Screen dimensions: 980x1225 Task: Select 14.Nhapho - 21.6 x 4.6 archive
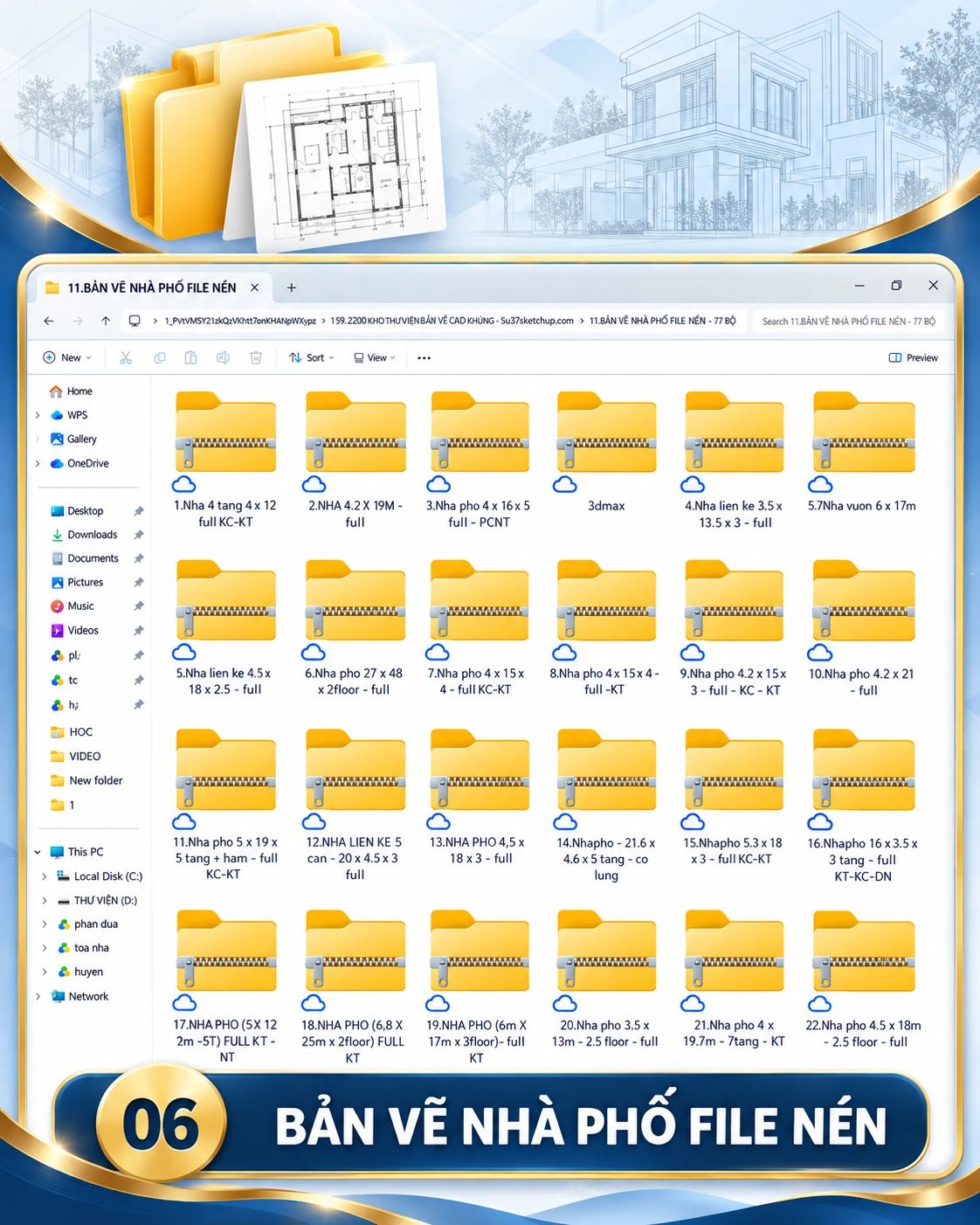coord(606,806)
